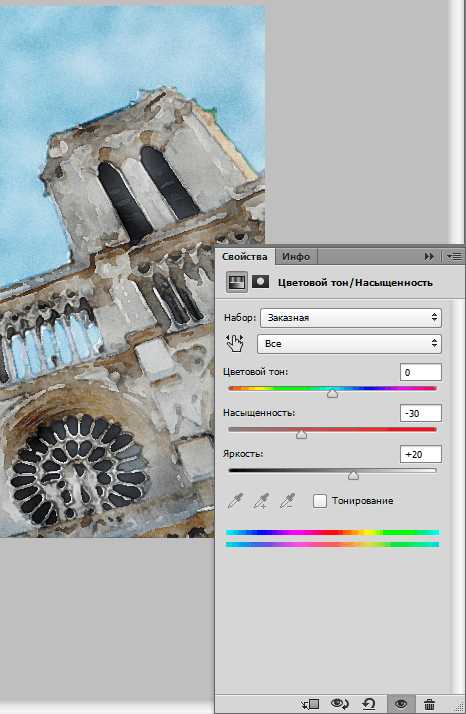Switch to the Инфо tab
The height and width of the screenshot is (714, 466).
296,256
